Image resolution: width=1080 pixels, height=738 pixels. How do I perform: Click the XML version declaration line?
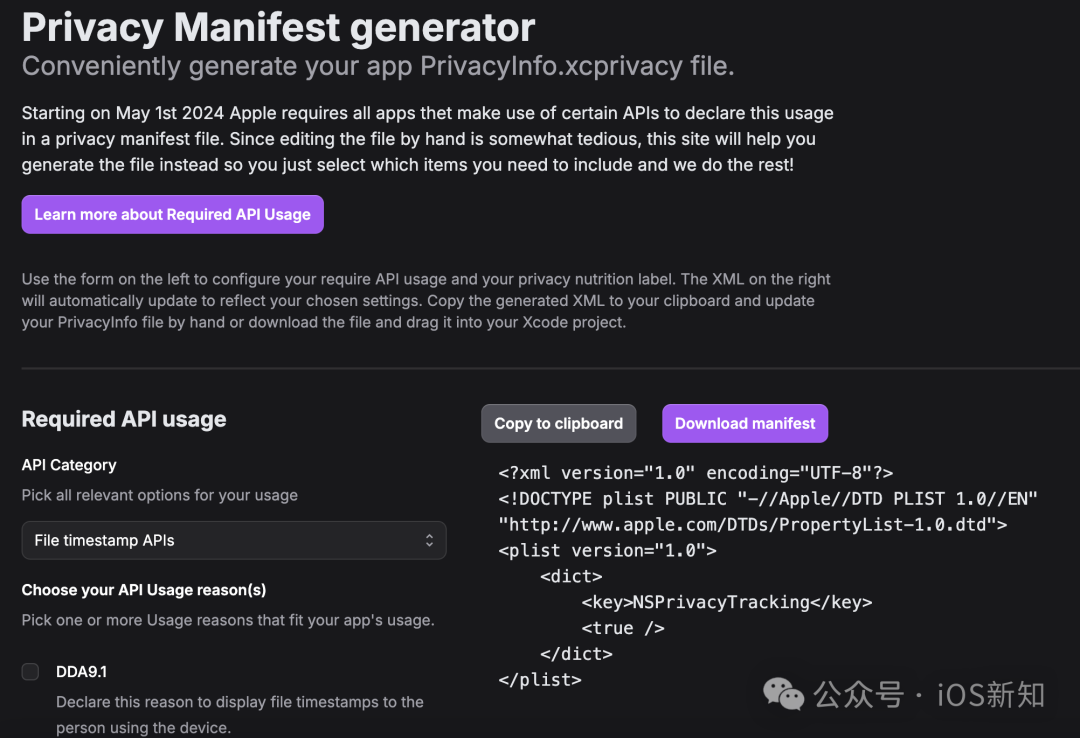[695, 472]
